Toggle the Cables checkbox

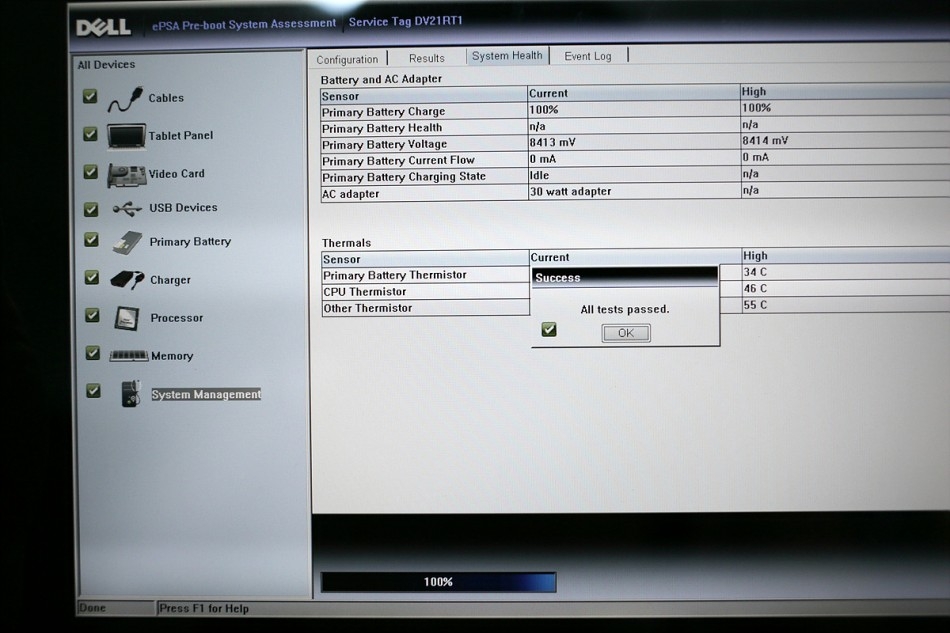[90, 96]
